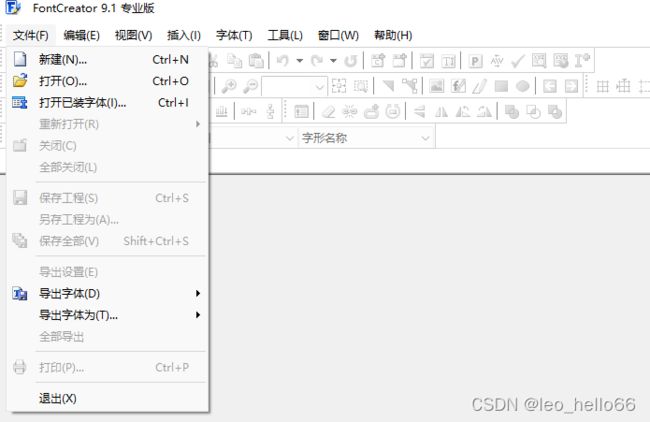Viewport: 650px width, 422px height.
Task: Expand the 重新打开(R) submenu arrow
Action: 198,124
